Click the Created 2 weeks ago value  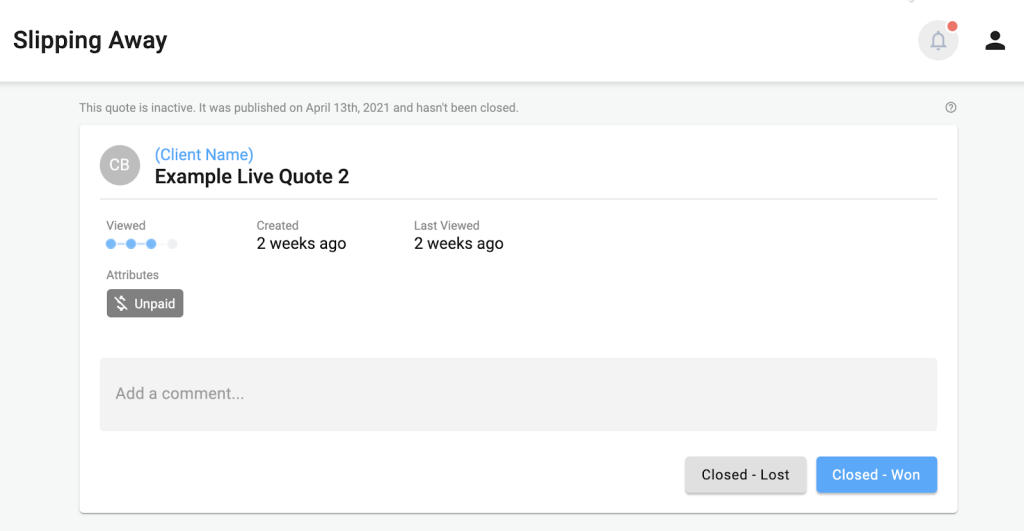click(x=301, y=244)
